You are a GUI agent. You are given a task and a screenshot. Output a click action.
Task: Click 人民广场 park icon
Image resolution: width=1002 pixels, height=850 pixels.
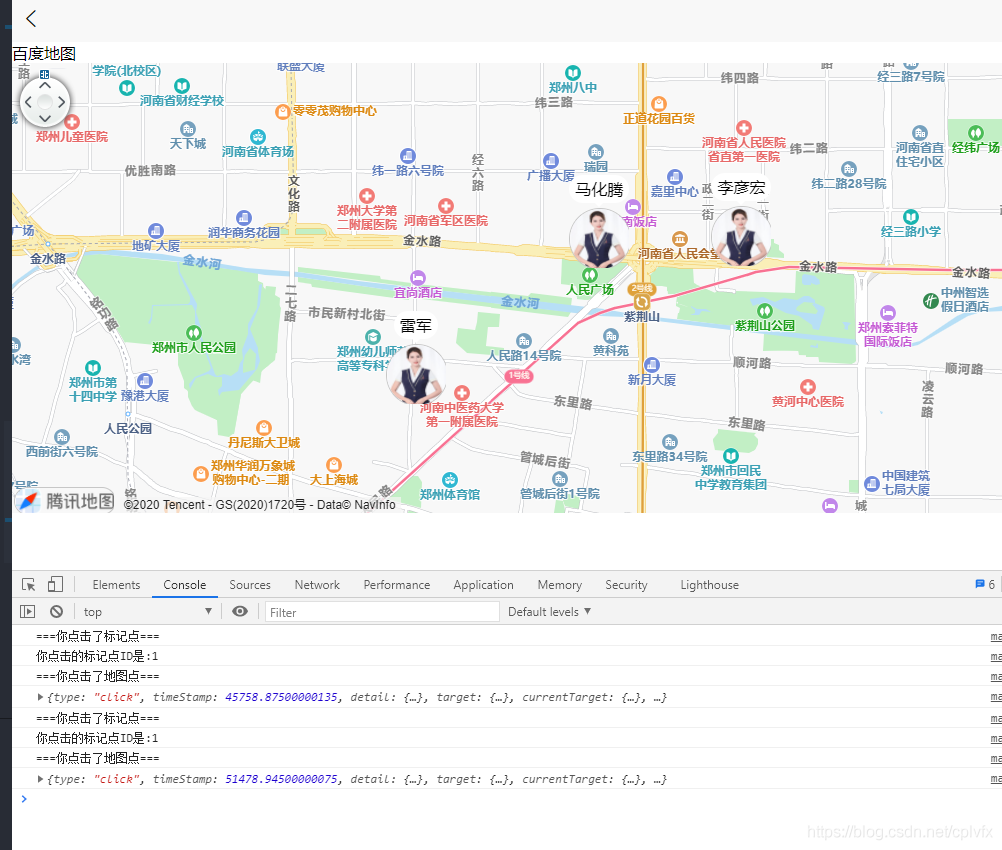590,275
